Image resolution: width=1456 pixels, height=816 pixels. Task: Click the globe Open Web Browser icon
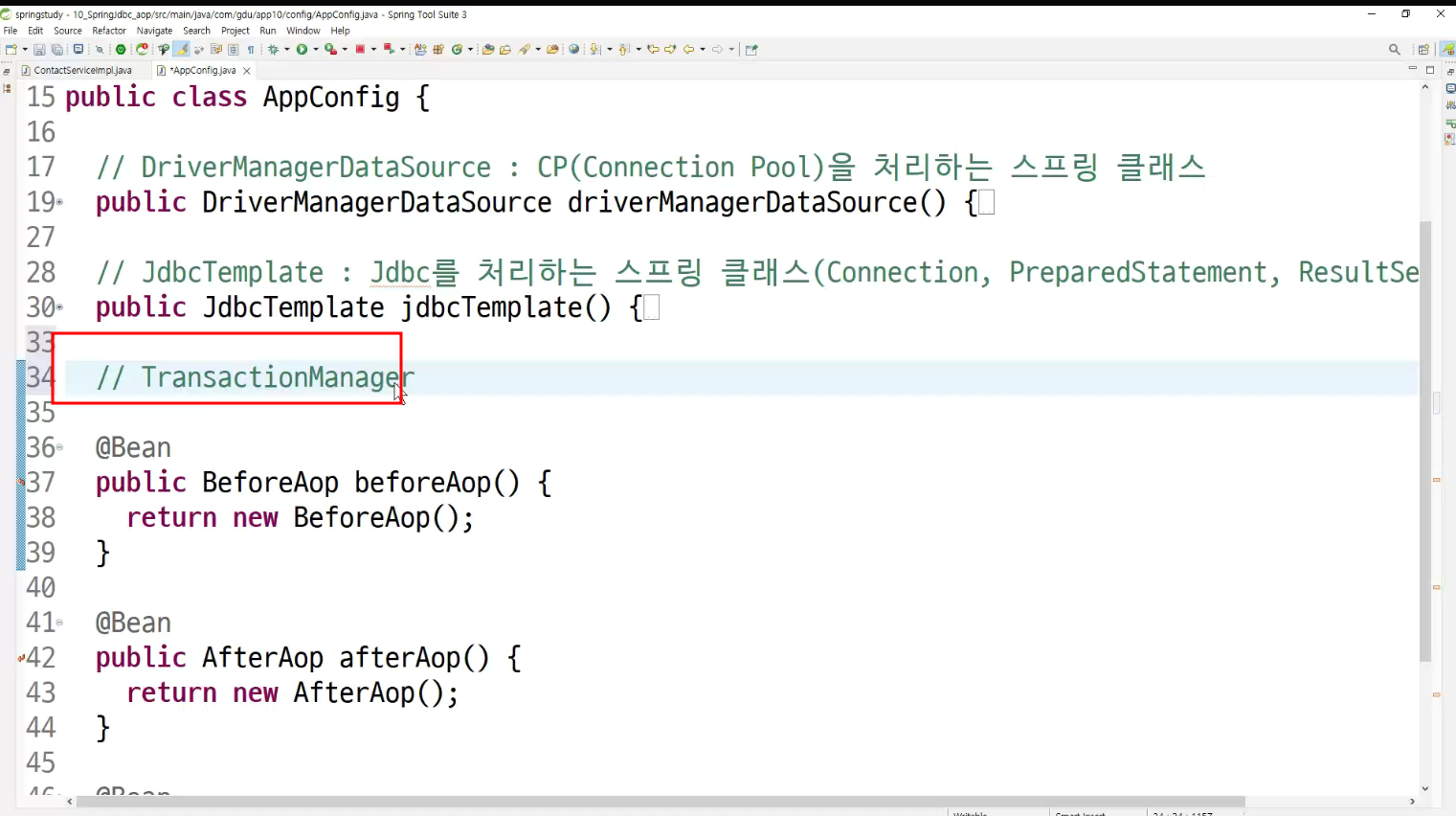pyautogui.click(x=573, y=49)
